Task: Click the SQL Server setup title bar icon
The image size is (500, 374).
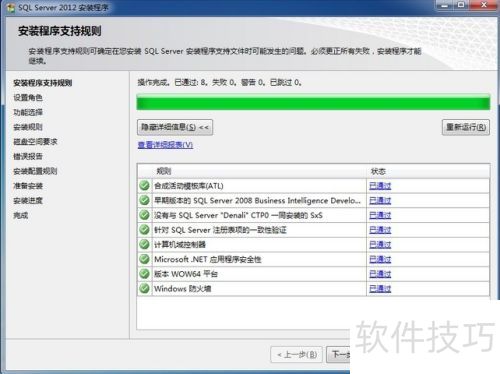Action: coord(11,7)
